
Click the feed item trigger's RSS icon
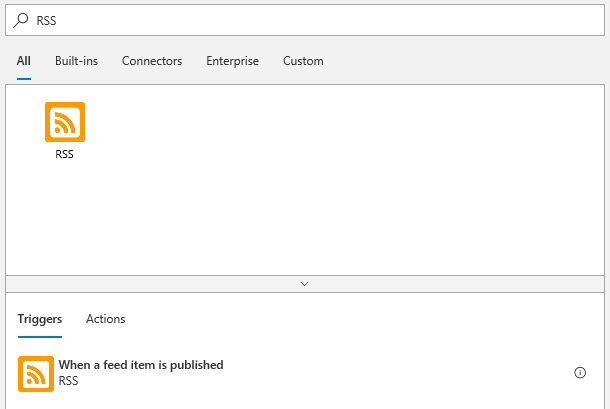click(x=36, y=374)
